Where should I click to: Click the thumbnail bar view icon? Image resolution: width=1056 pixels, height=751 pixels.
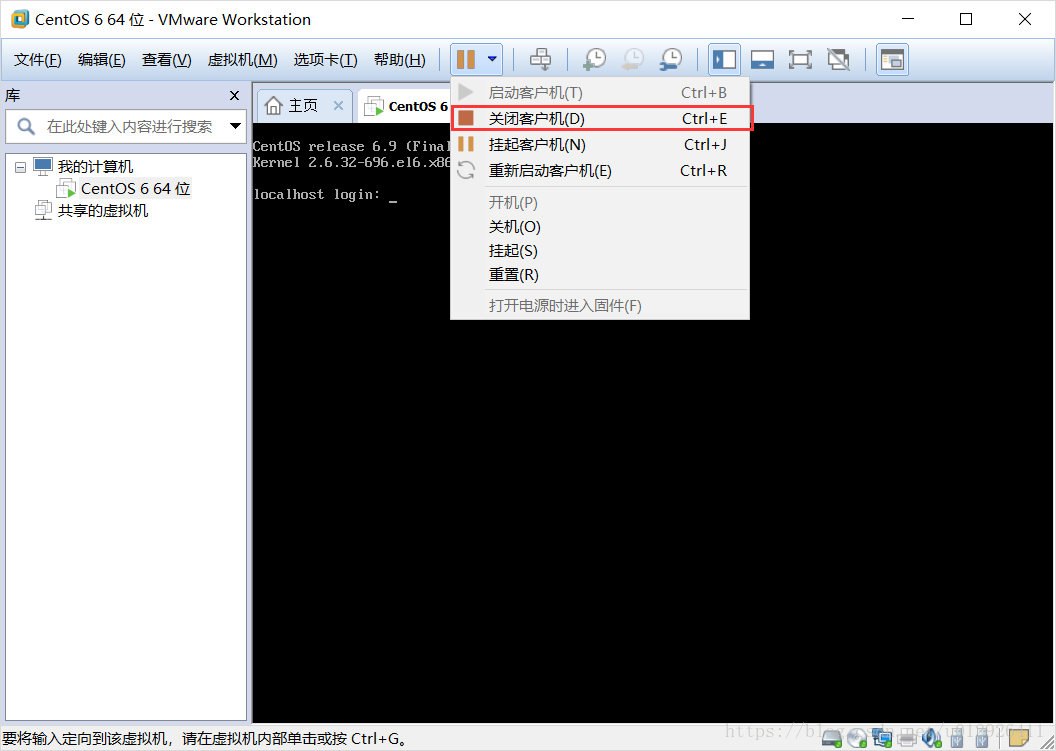(x=762, y=59)
